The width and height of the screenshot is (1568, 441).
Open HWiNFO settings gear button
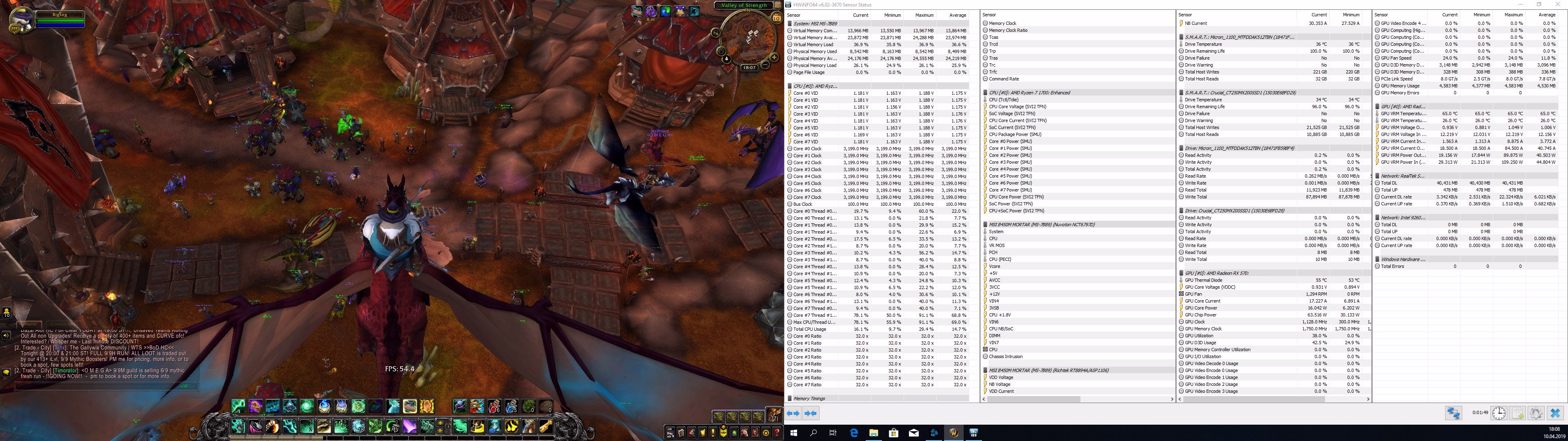[x=1536, y=413]
